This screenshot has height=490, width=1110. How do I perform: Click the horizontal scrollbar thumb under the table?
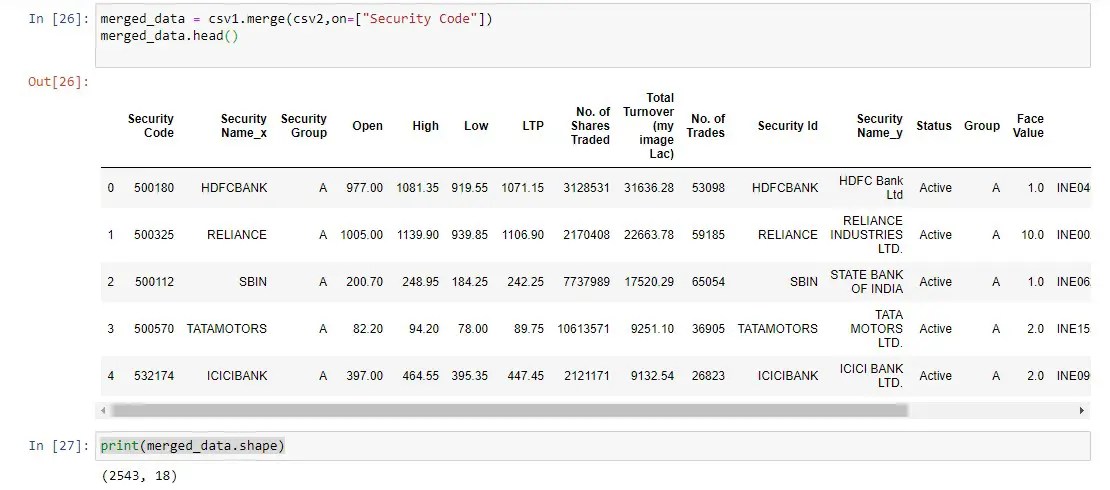coord(509,410)
